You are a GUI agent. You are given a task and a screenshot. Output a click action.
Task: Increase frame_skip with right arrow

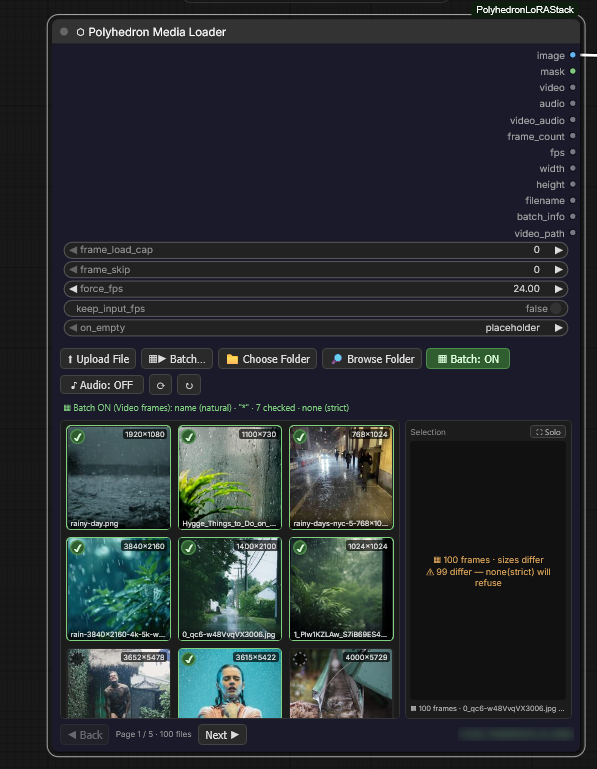pos(558,270)
